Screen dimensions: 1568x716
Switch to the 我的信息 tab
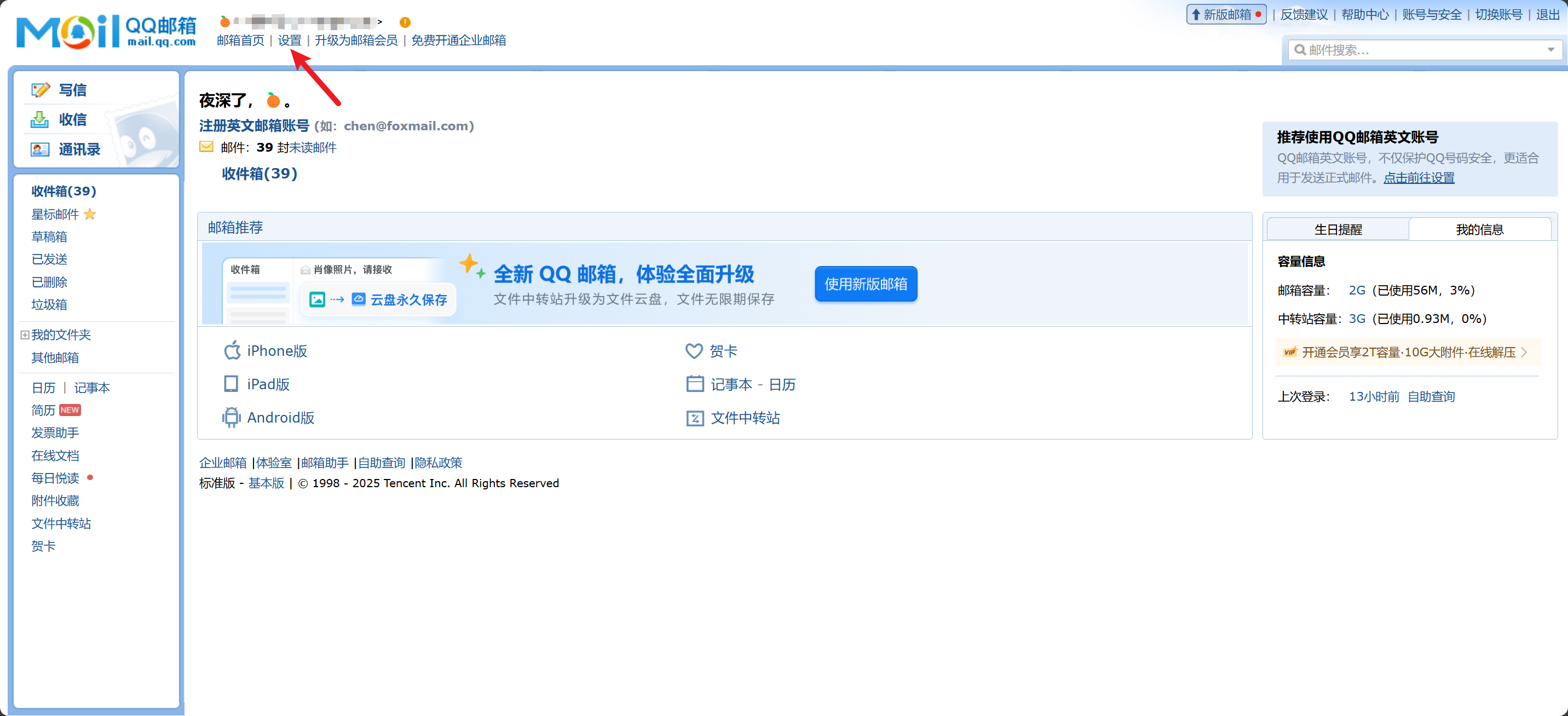1479,229
